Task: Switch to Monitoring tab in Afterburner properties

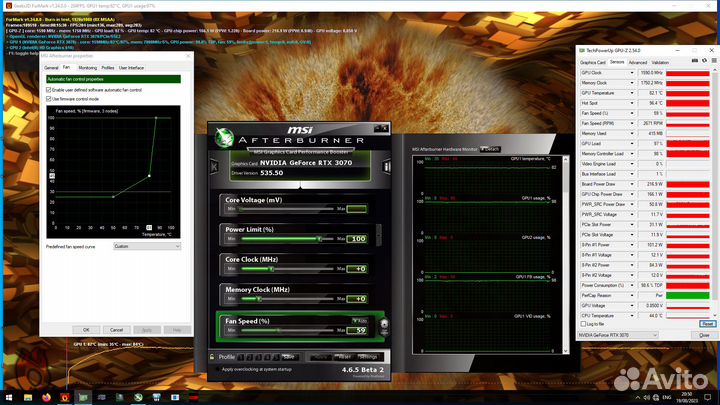Action: click(x=87, y=68)
